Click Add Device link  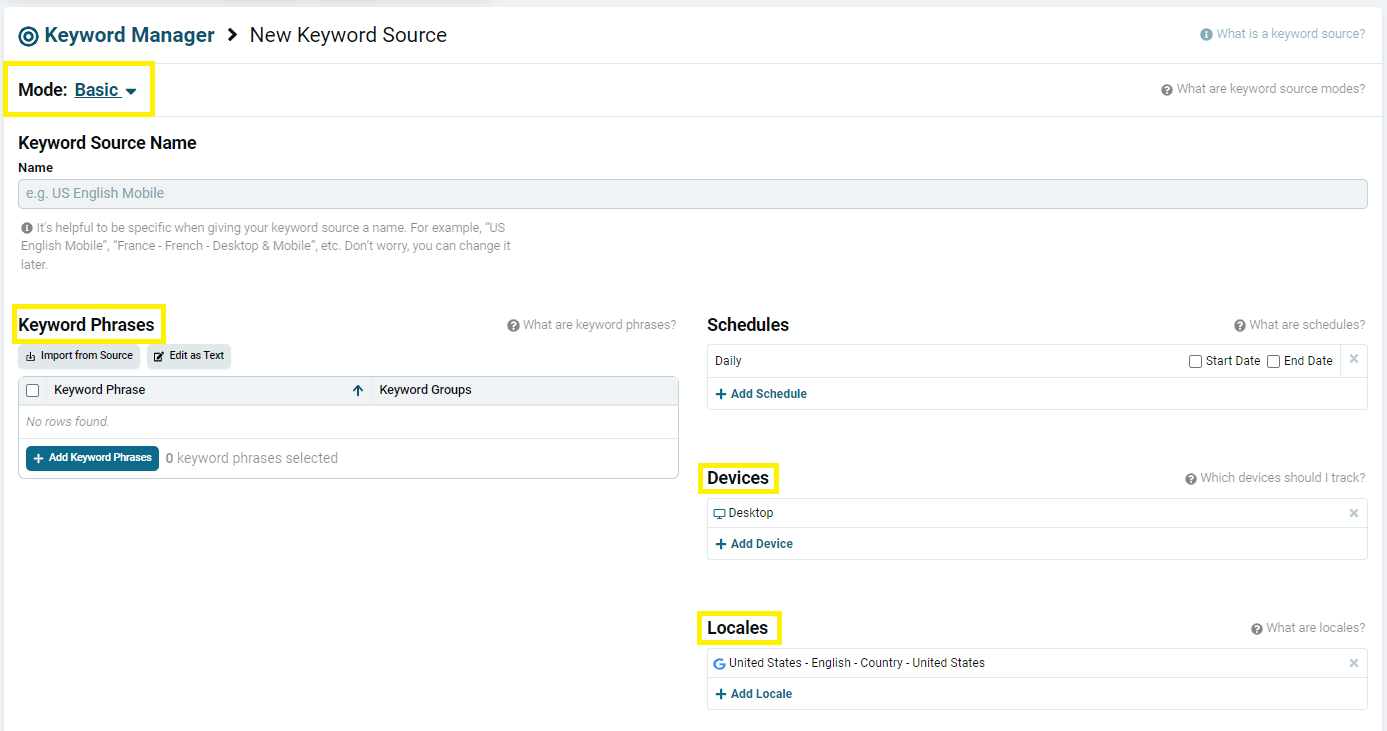pyautogui.click(x=754, y=544)
